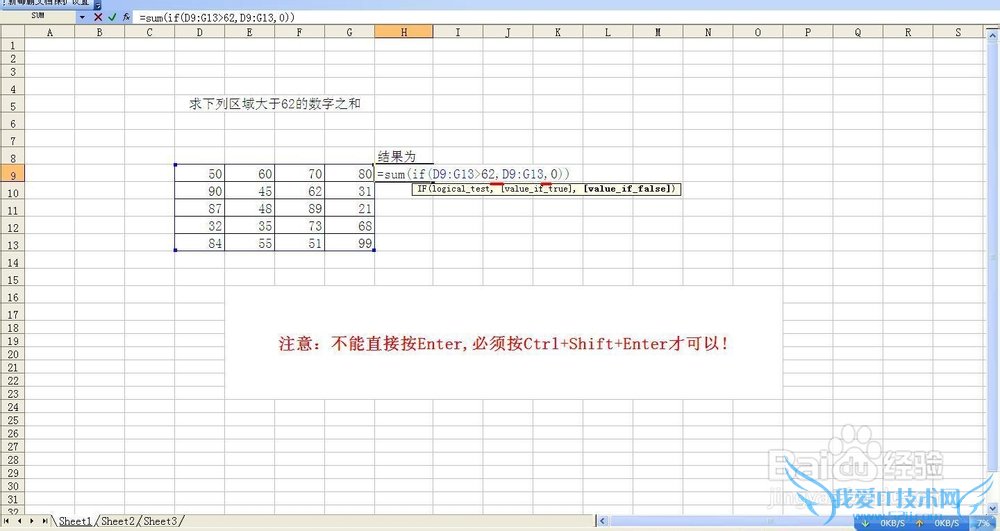
Task: Click value_if_false in the IF tooltip
Action: point(627,189)
